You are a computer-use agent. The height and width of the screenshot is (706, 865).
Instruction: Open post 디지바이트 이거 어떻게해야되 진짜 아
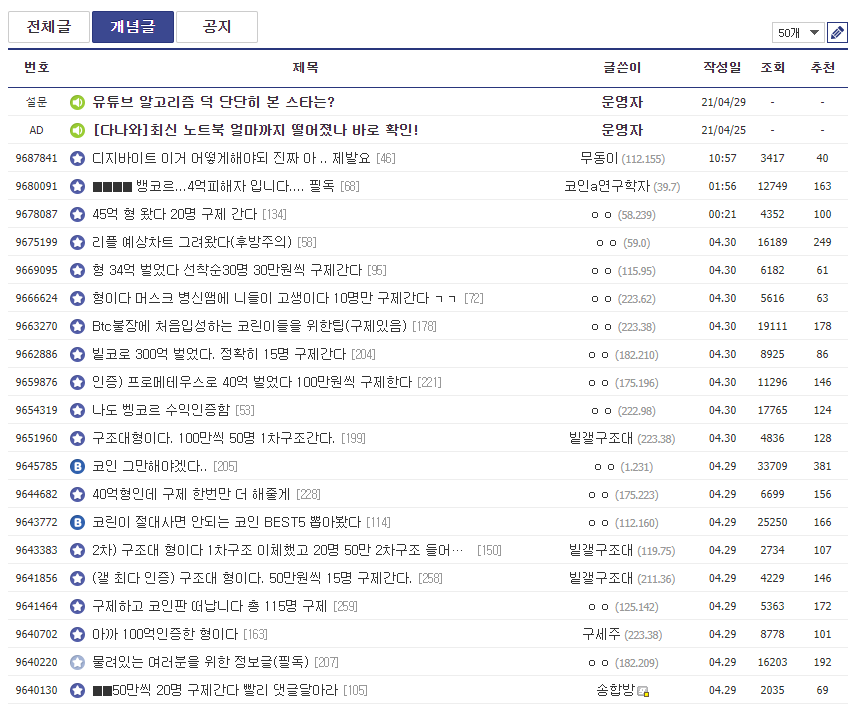tap(231, 158)
